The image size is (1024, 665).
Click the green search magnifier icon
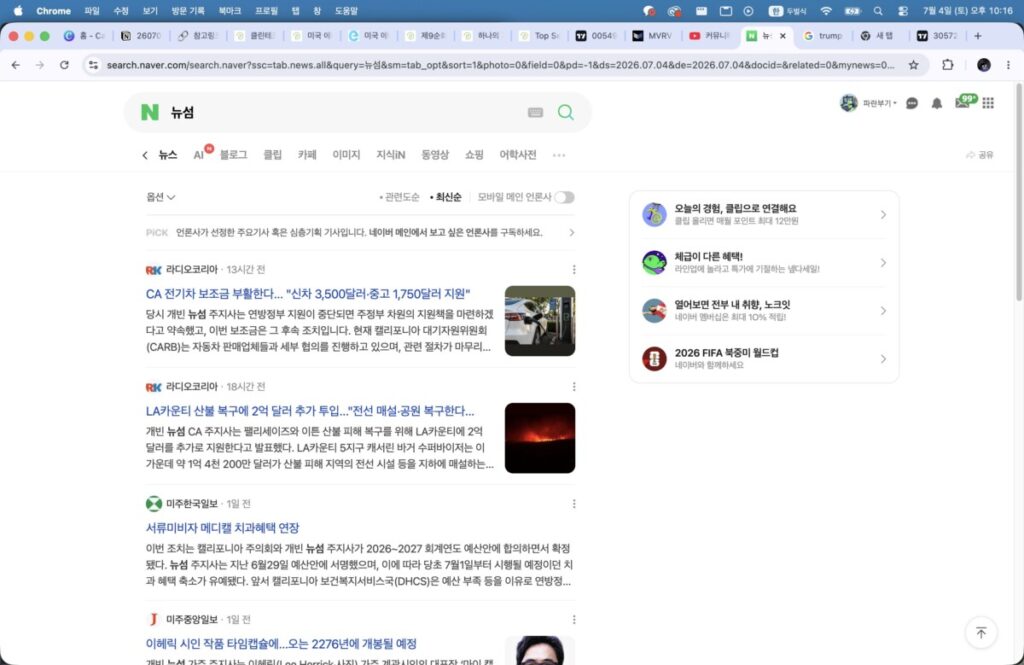pyautogui.click(x=566, y=112)
